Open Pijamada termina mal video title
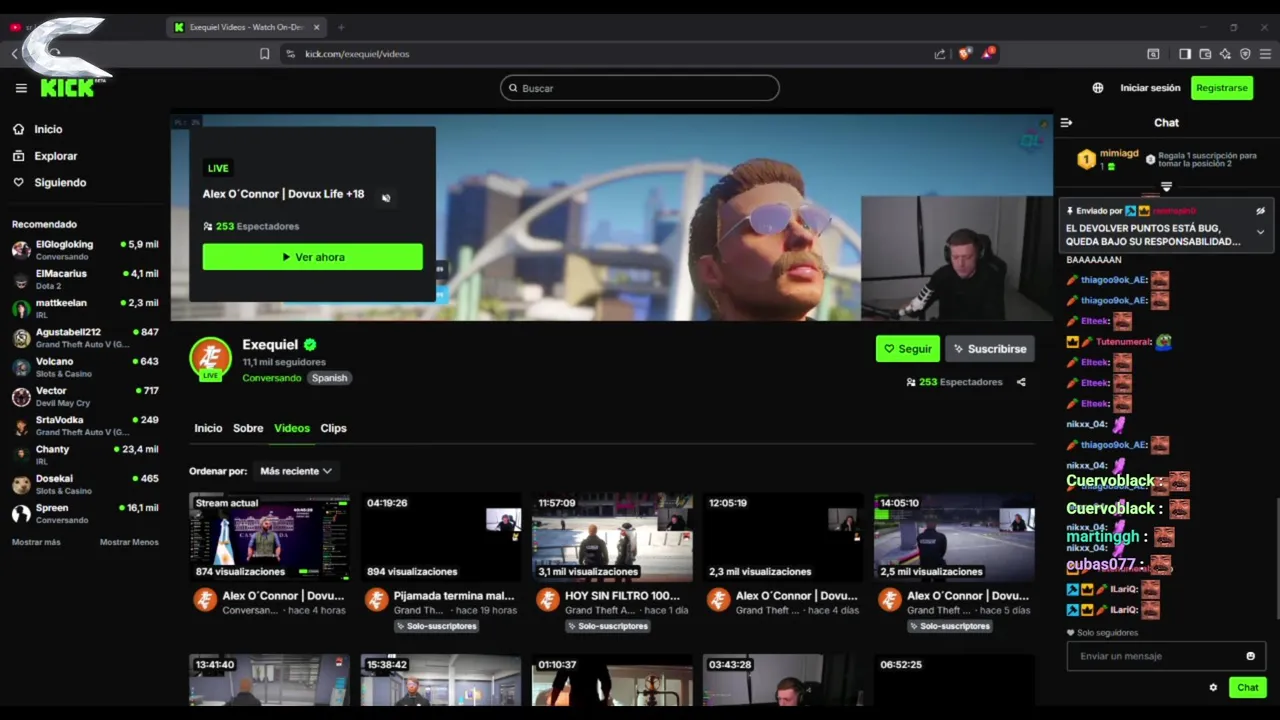 [x=454, y=596]
